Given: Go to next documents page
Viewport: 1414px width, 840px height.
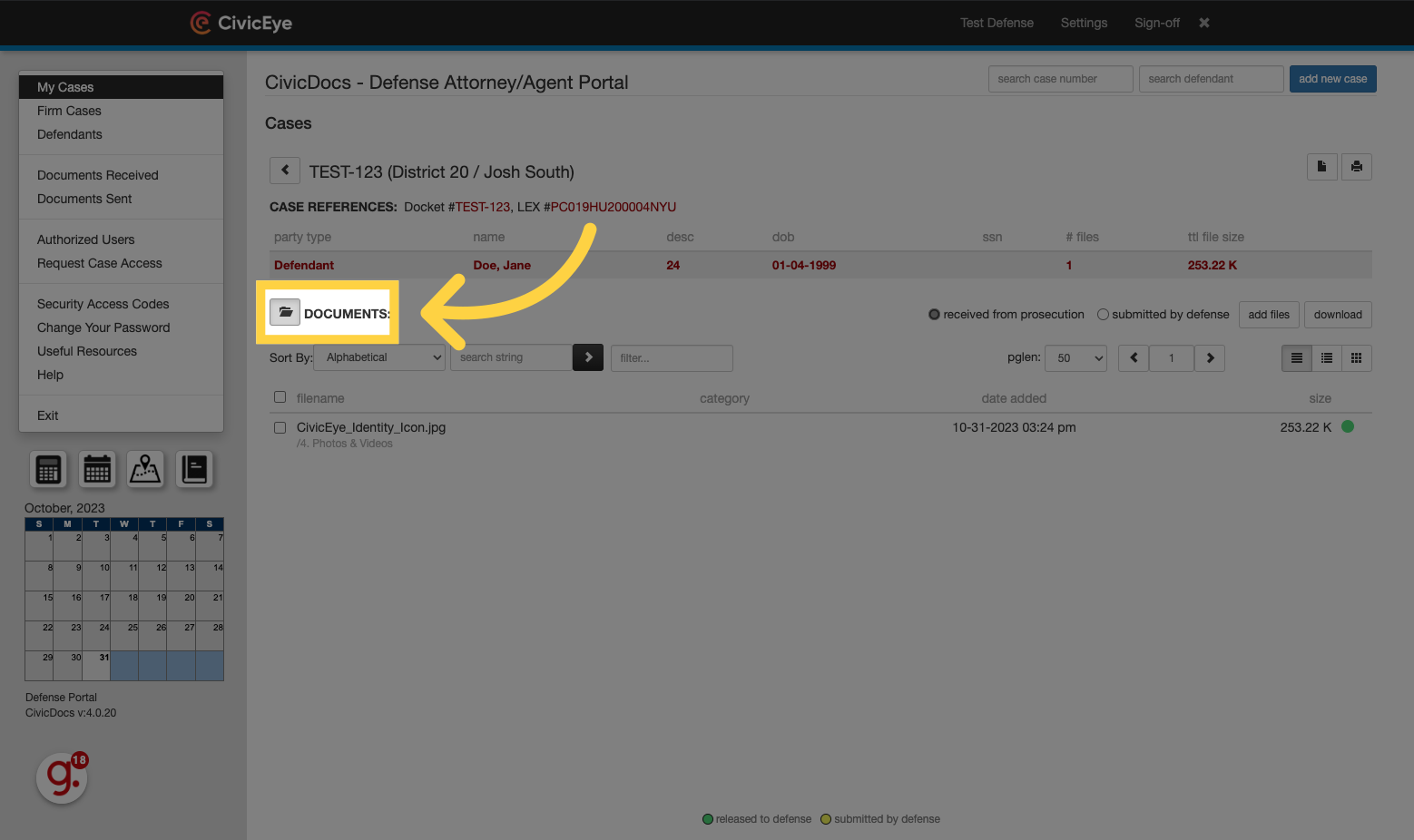Looking at the screenshot, I should 1210,358.
